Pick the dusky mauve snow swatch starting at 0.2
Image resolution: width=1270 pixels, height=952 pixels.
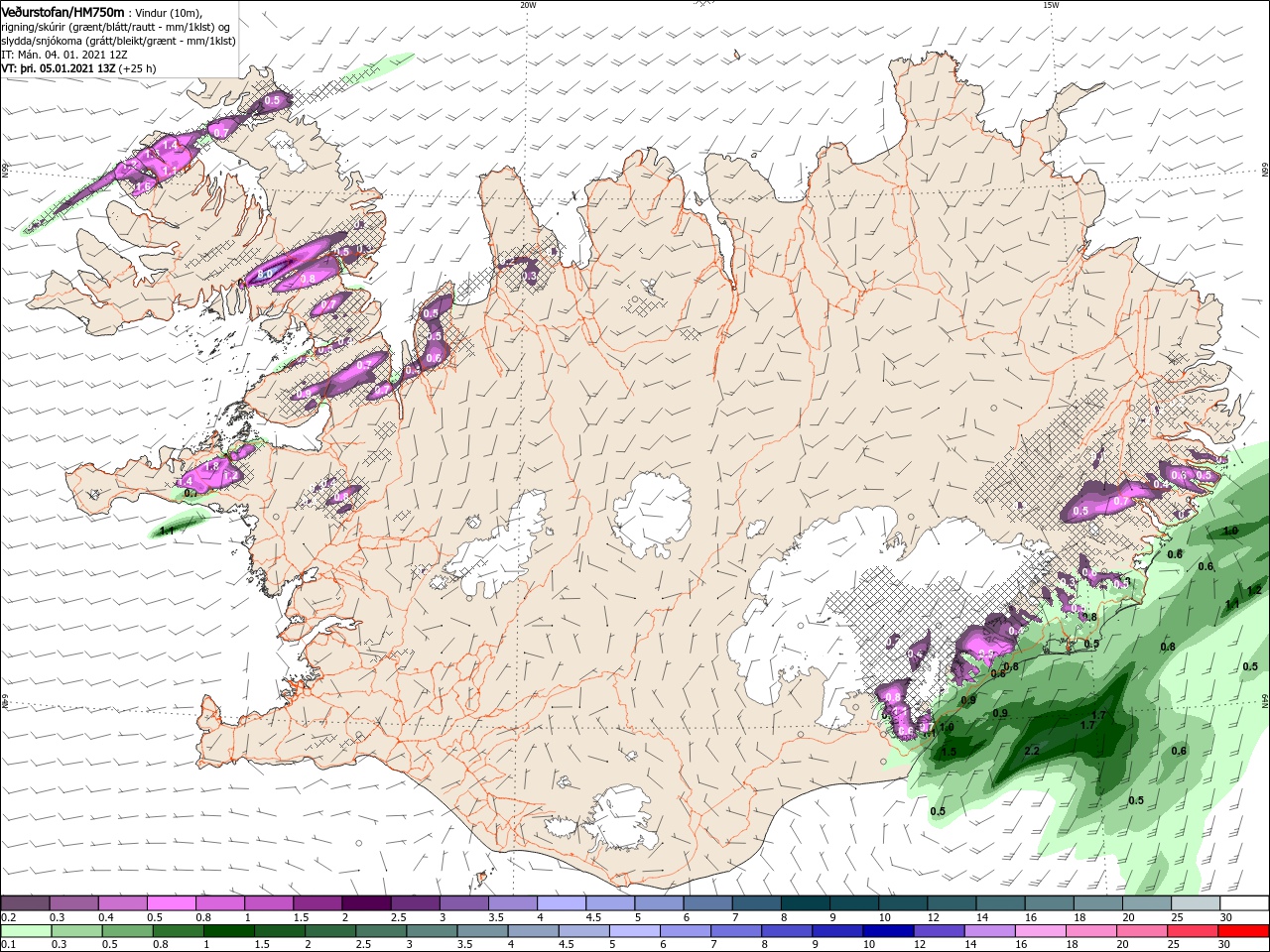25,903
